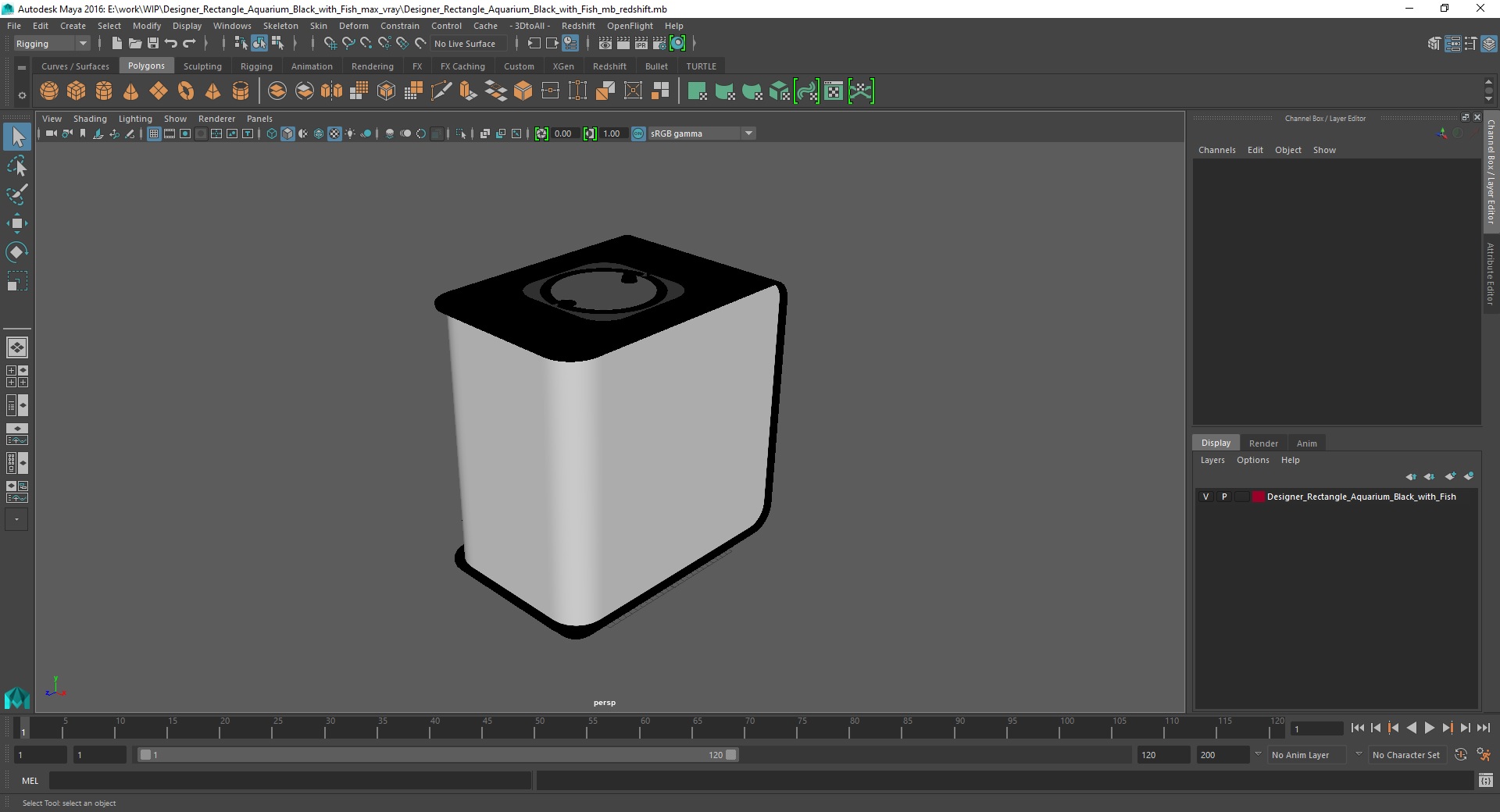Open Render Settings icon

[x=659, y=44]
